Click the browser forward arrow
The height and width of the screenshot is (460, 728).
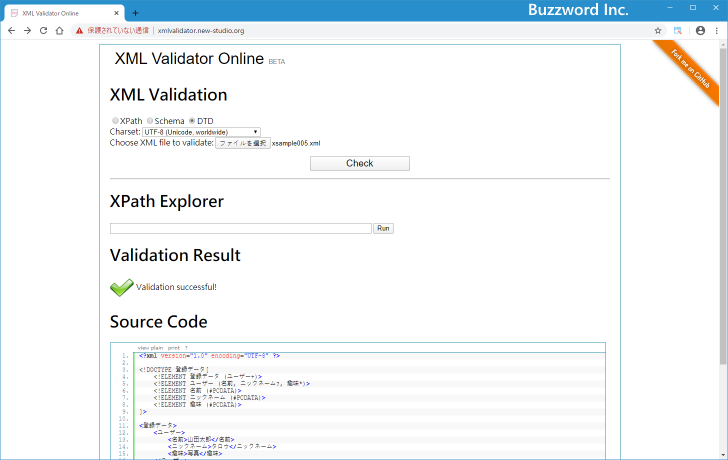click(x=27, y=31)
